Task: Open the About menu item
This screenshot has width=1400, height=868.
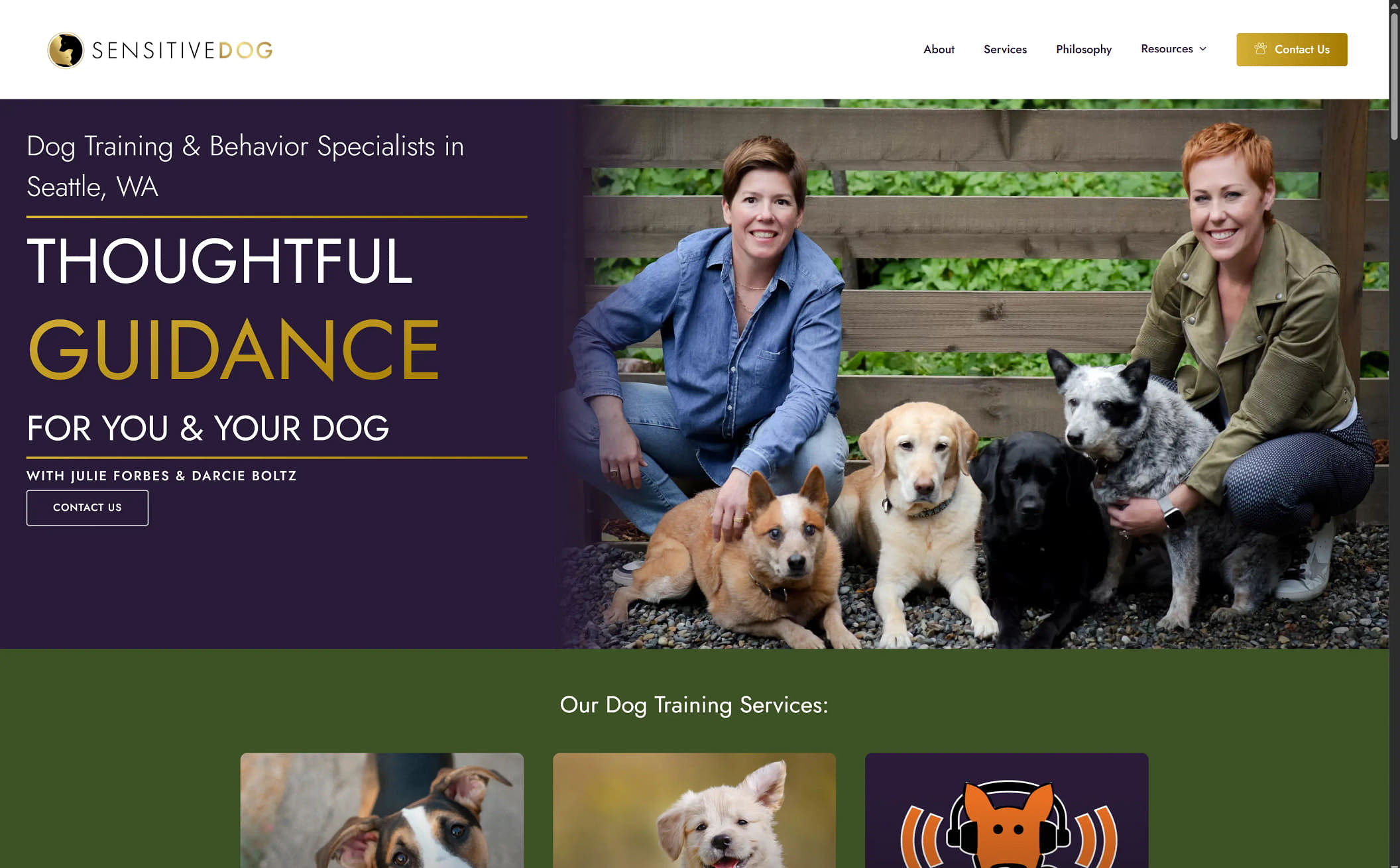Action: pyautogui.click(x=939, y=49)
